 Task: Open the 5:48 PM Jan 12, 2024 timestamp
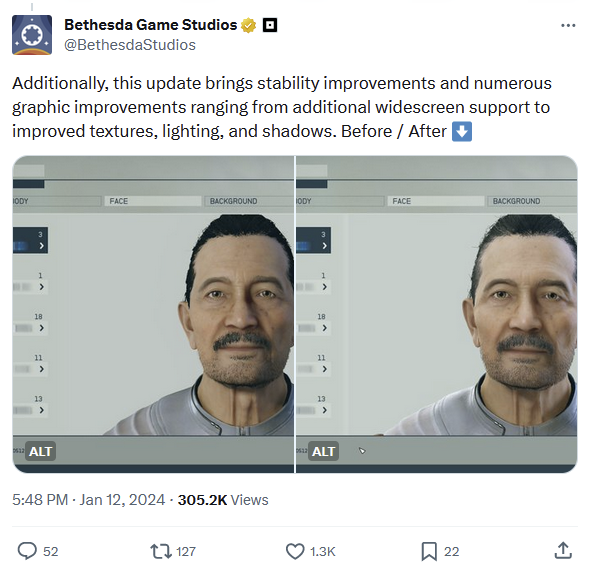(88, 500)
